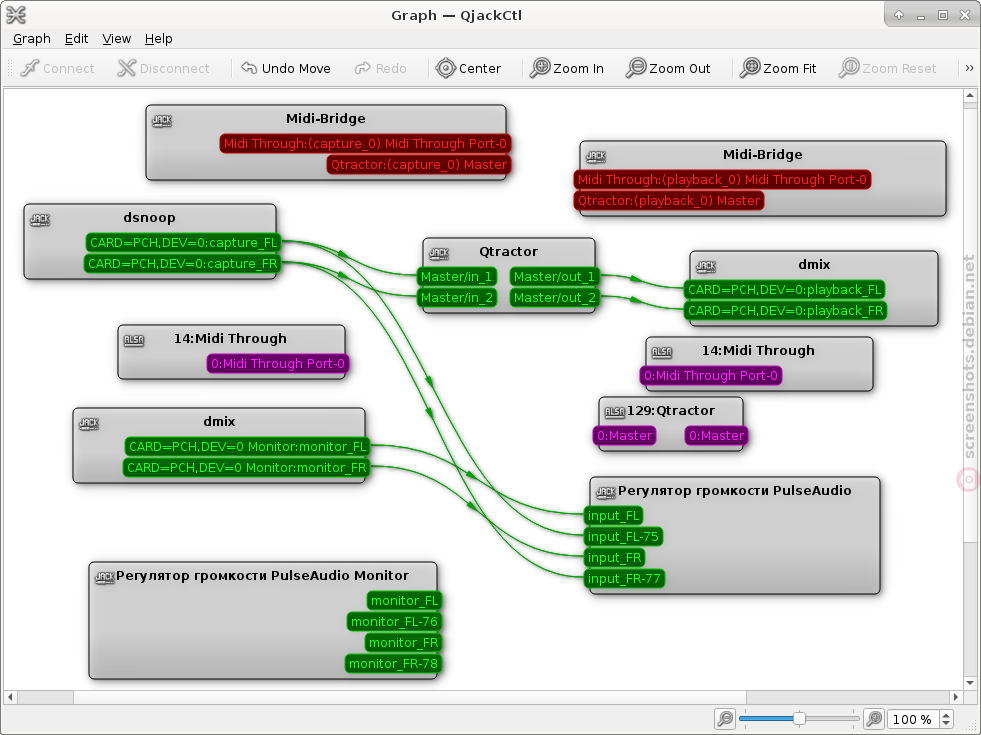981x735 pixels.
Task: Click the zoom slider handle
Action: point(799,719)
